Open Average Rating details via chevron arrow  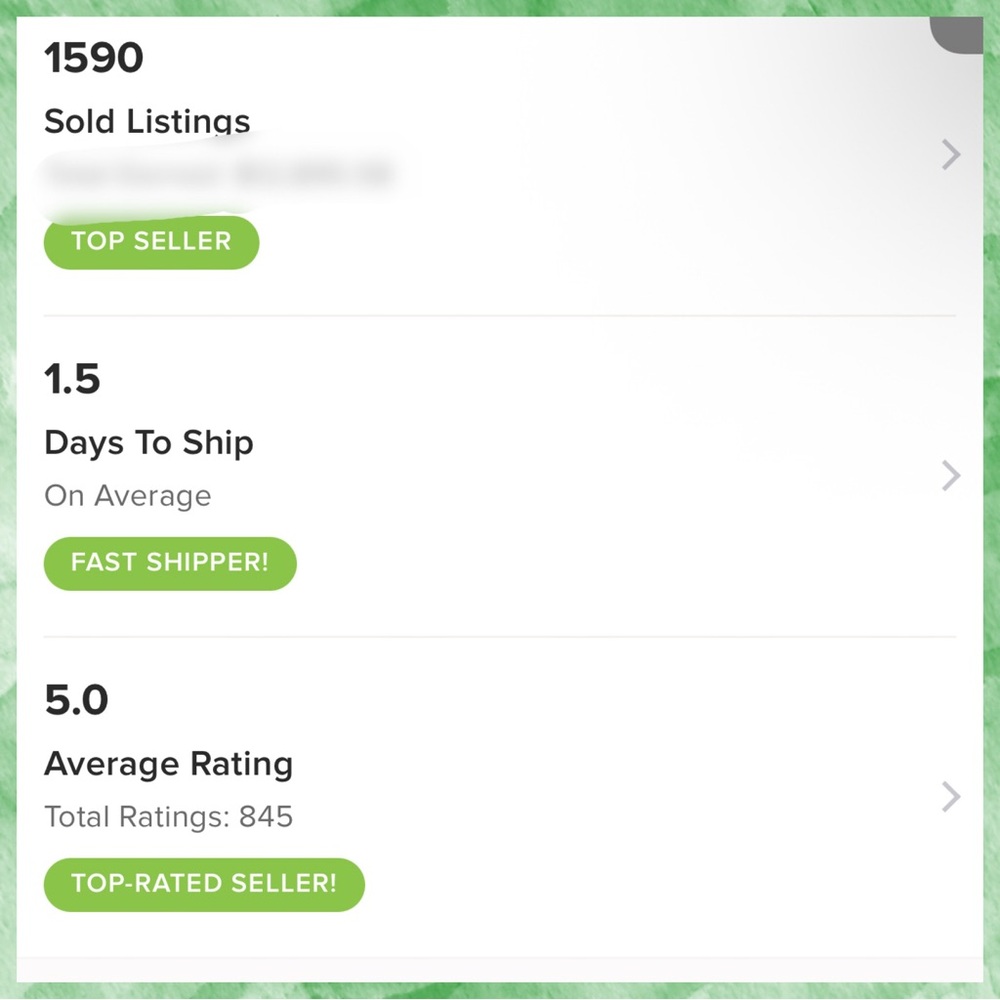click(x=951, y=797)
